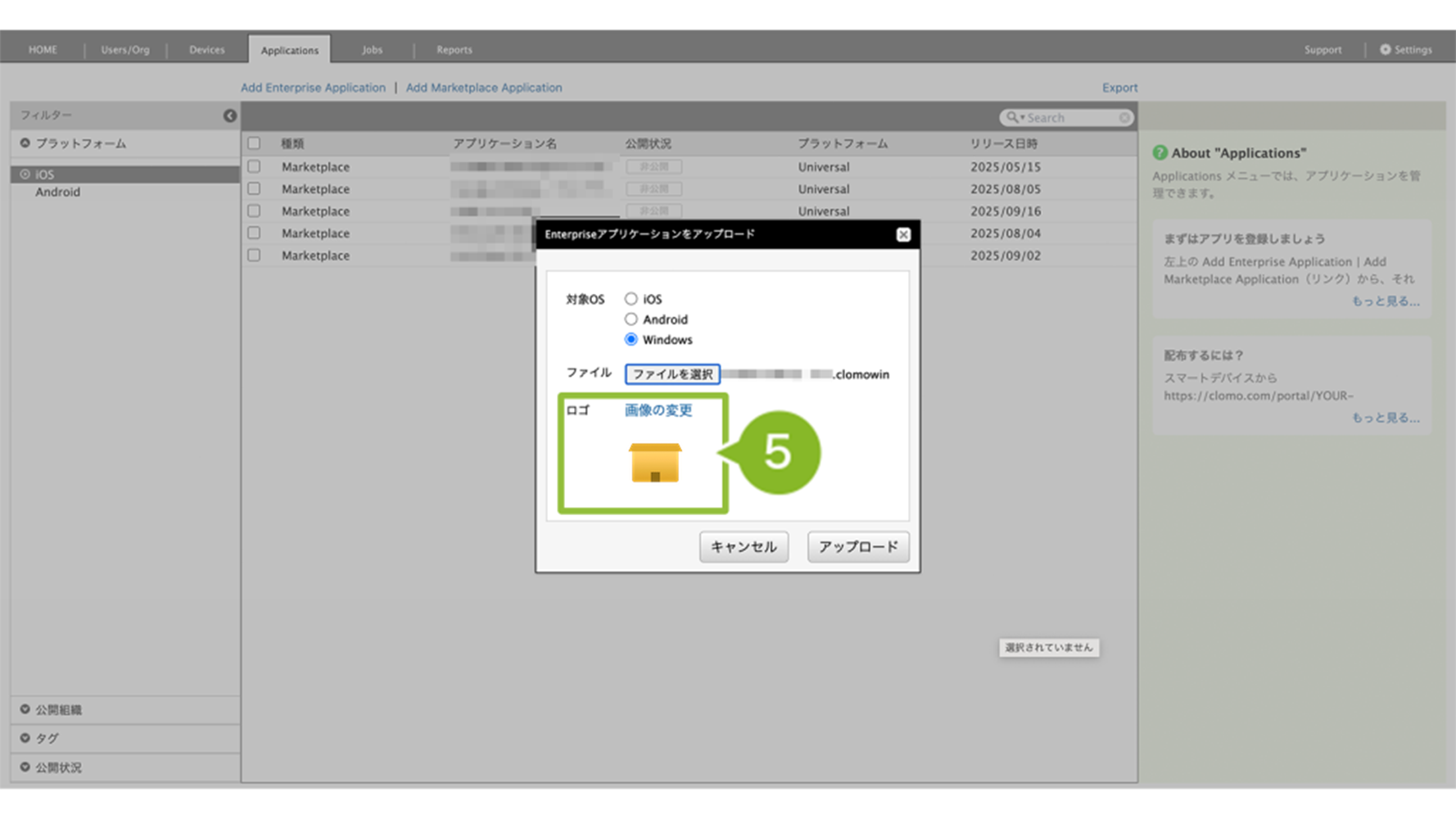Expand the プラットフォーム filter section
The height and width of the screenshot is (819, 1456).
[x=25, y=143]
